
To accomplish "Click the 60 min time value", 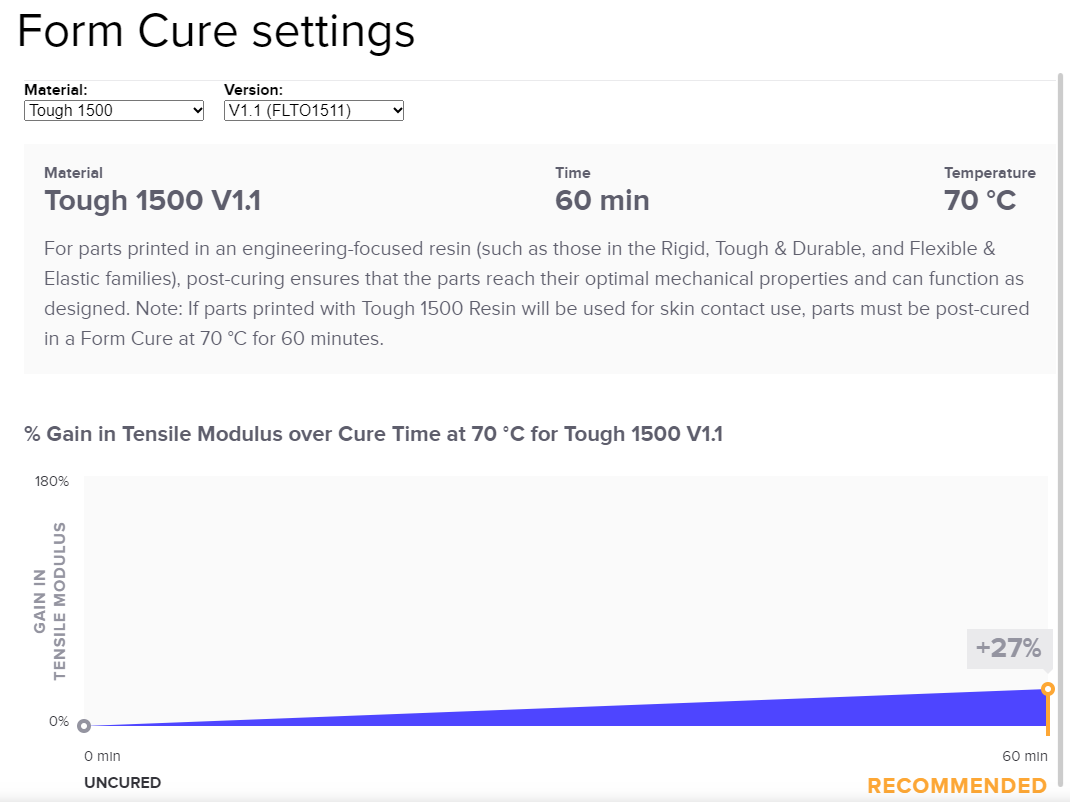I will click(x=602, y=200).
